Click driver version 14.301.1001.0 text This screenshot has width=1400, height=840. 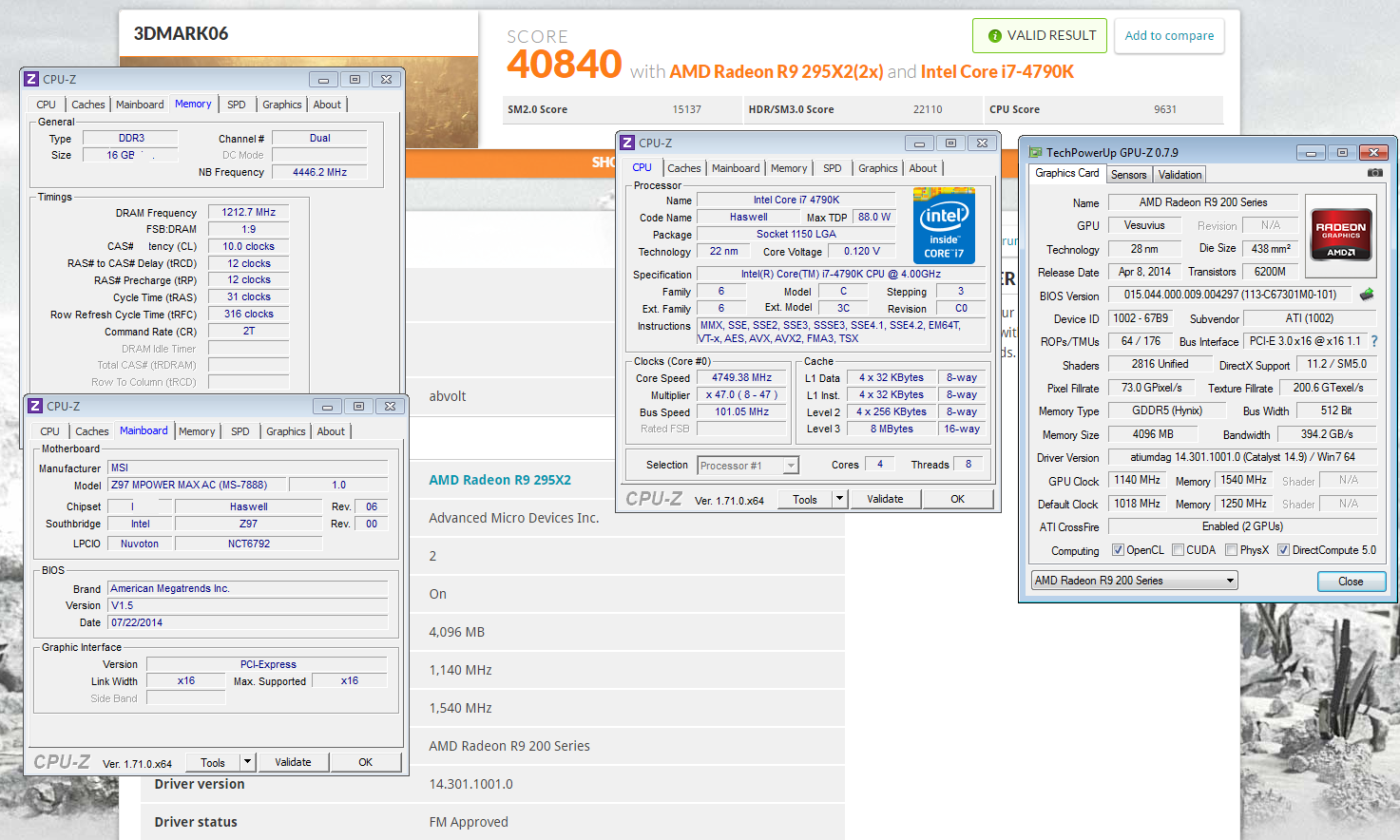[470, 784]
